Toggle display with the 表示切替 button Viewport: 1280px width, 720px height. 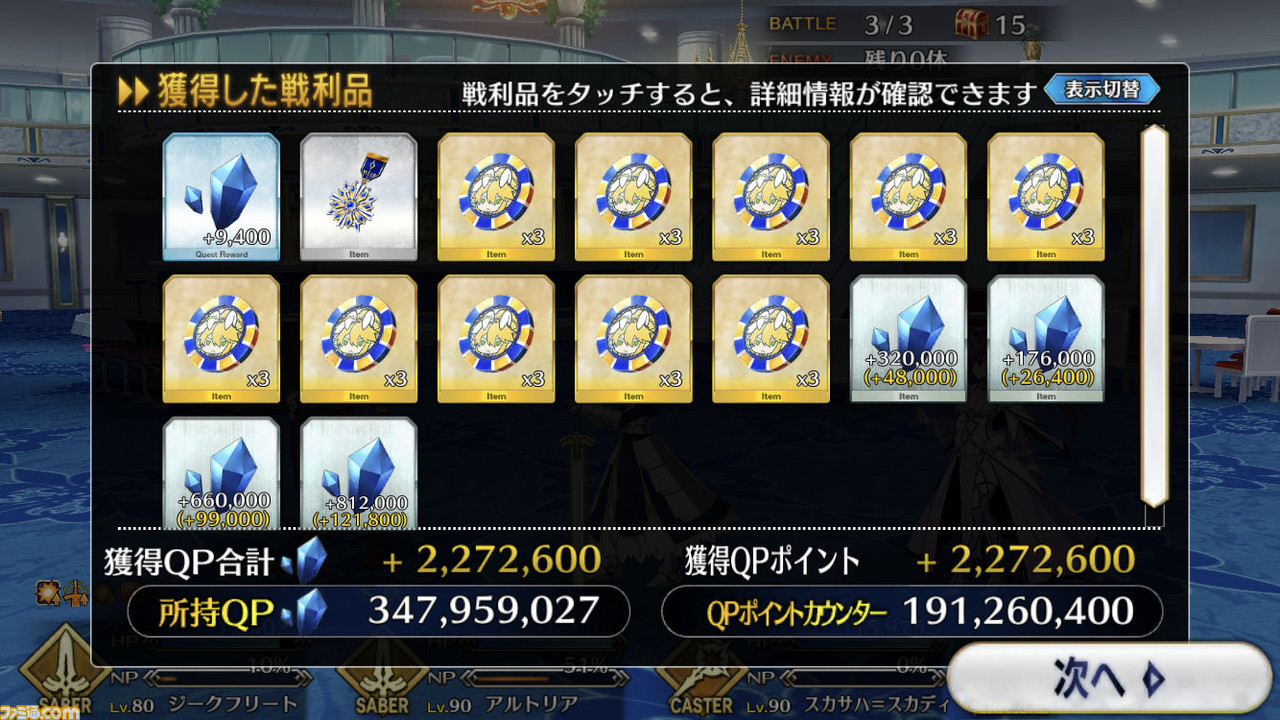point(1102,89)
